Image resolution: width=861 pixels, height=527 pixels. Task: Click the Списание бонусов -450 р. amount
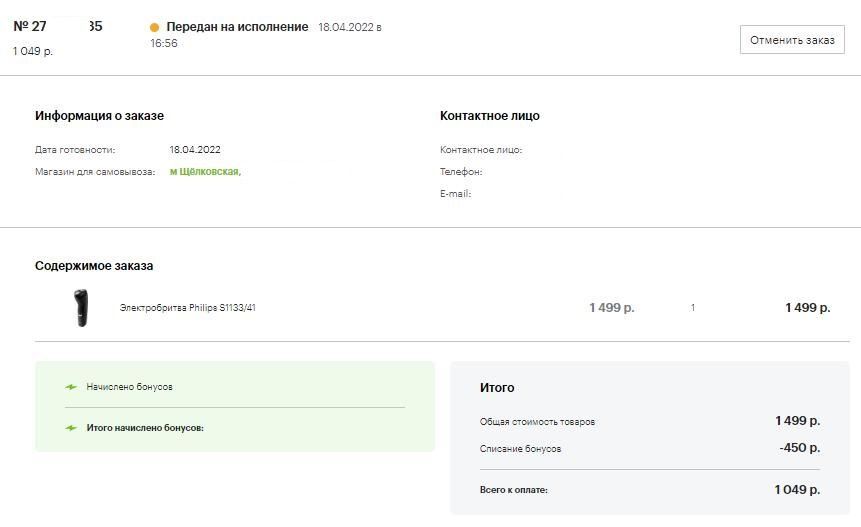pos(800,448)
